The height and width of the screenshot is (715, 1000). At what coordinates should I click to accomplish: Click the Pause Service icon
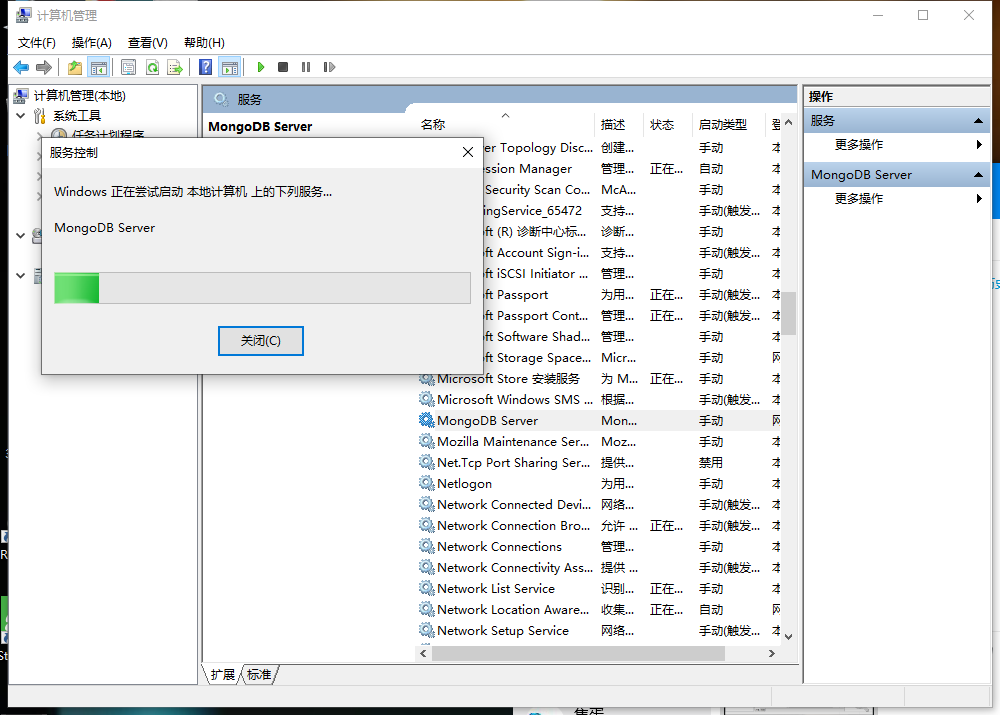click(306, 67)
